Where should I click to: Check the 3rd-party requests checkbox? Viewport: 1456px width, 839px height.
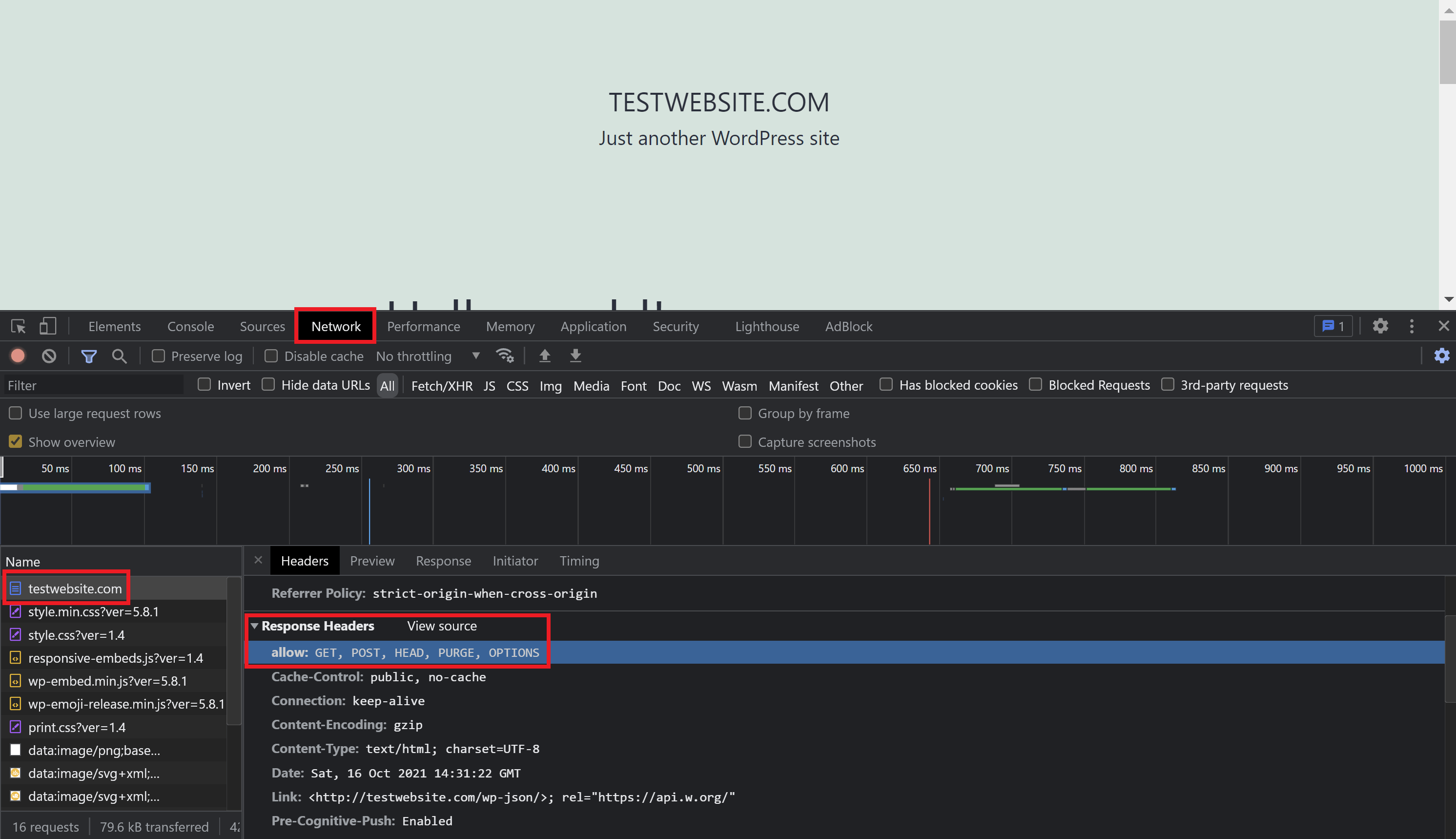point(1168,384)
